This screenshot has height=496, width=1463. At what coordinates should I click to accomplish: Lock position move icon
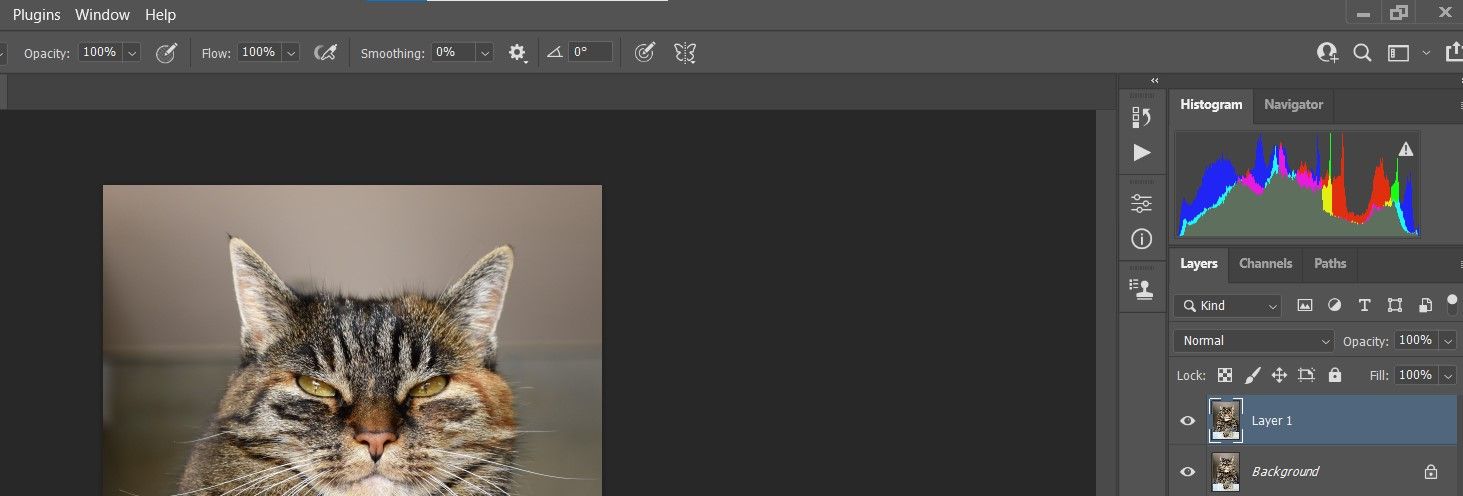click(x=1279, y=375)
